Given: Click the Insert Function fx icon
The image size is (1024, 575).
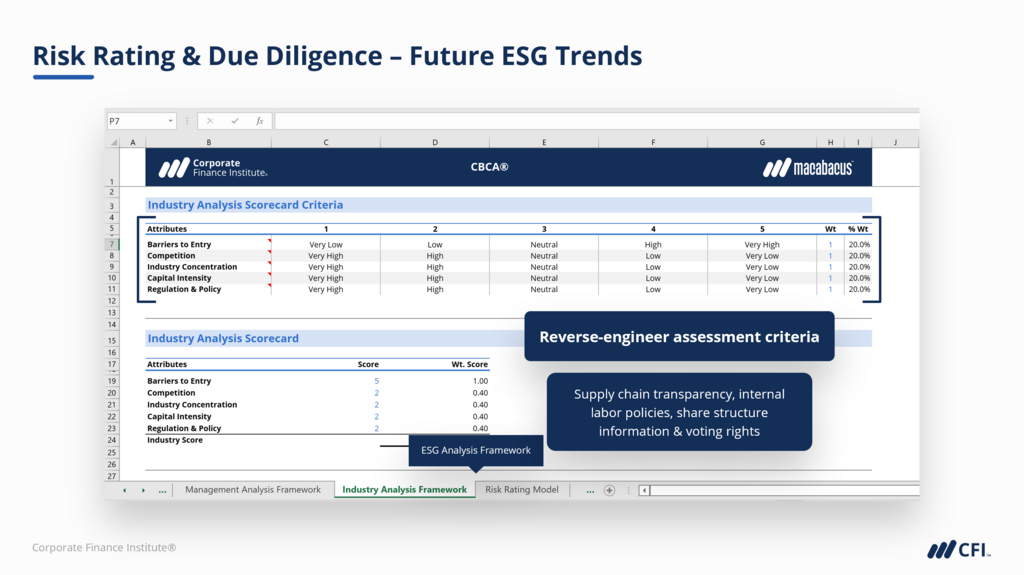Looking at the screenshot, I should [x=259, y=121].
